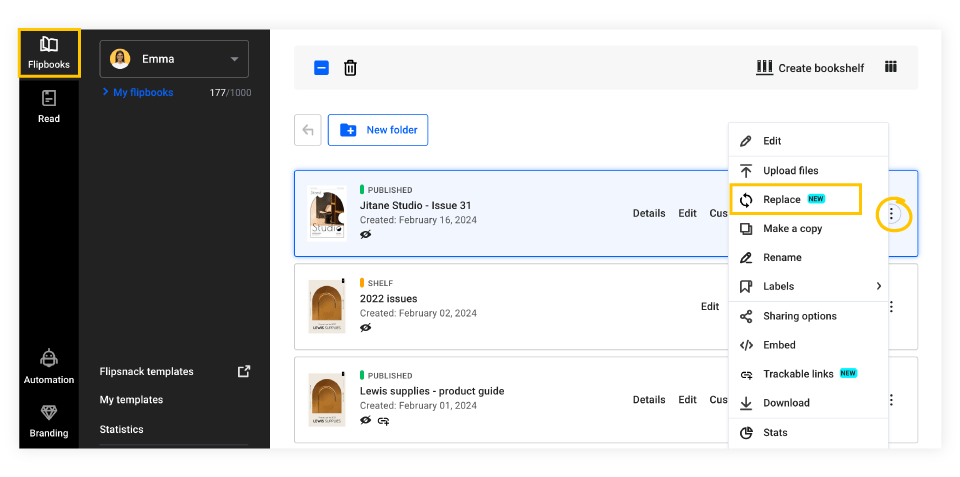Viewport: 960px width, 477px height.
Task: Create a New folder
Action: (x=378, y=130)
